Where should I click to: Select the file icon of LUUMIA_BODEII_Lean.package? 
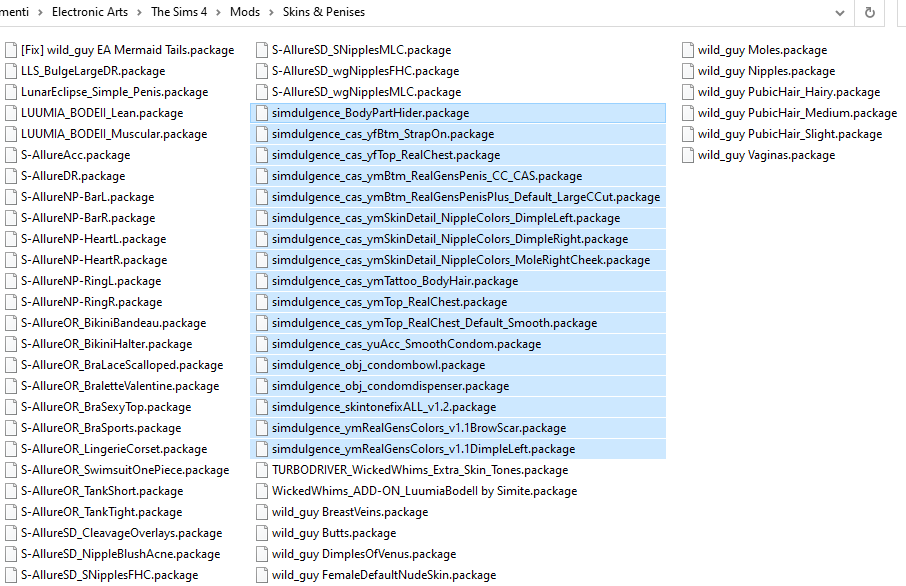coord(11,113)
